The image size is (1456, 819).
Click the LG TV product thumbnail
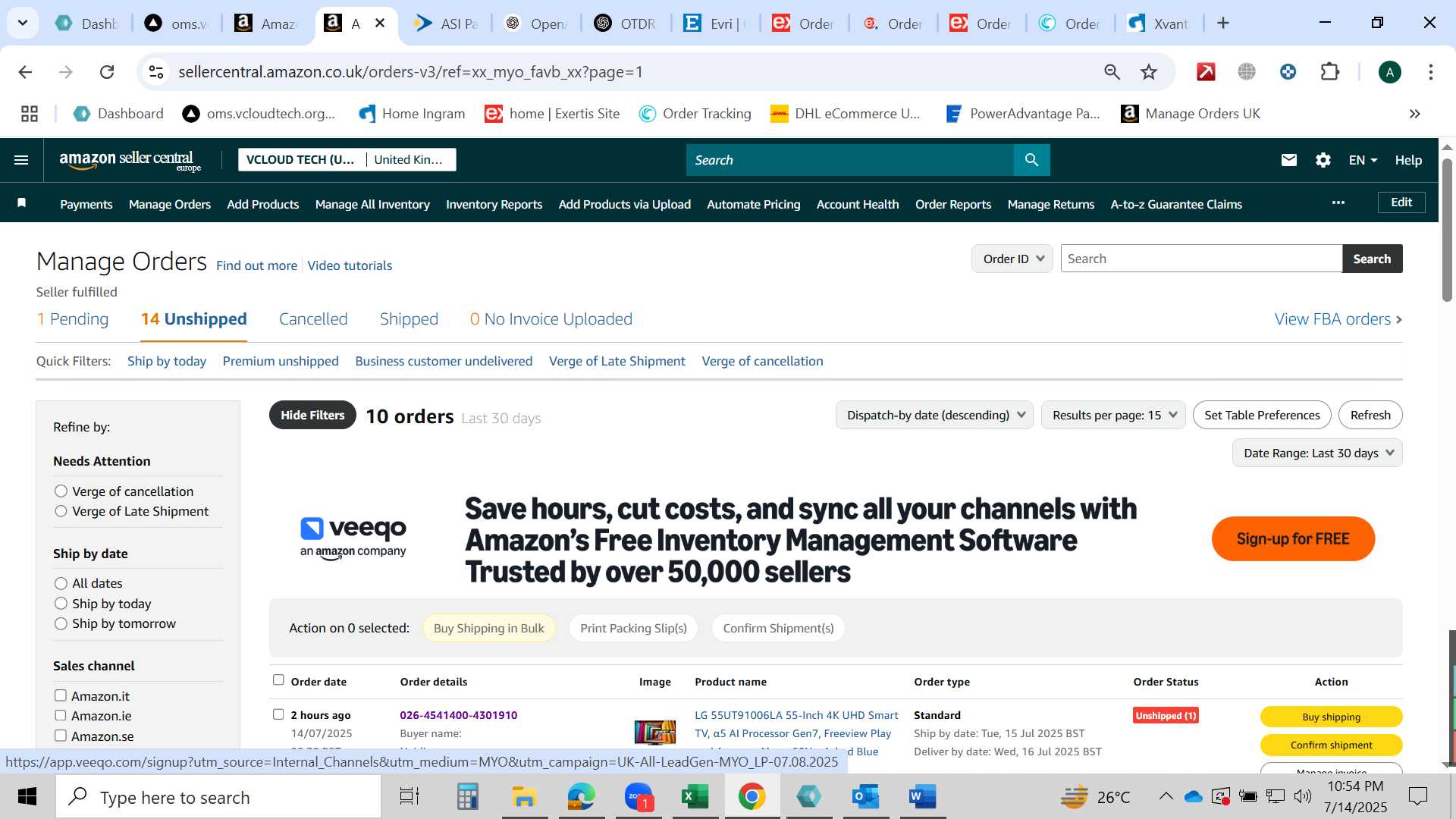coord(655,732)
